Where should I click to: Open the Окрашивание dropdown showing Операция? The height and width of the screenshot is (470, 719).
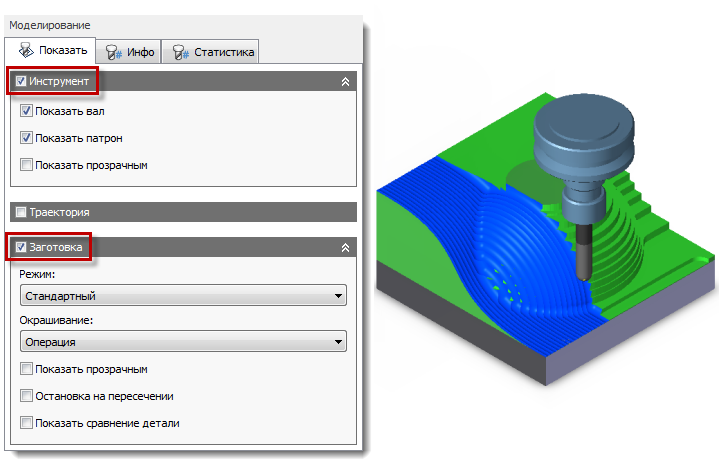(x=183, y=342)
